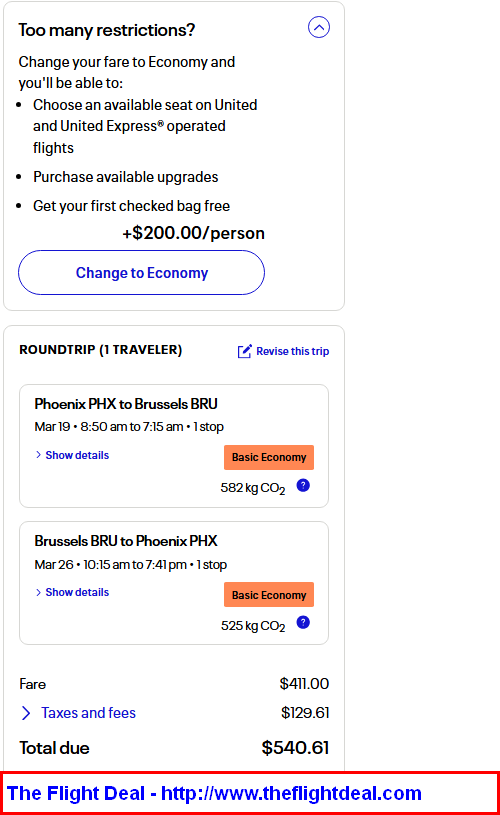This screenshot has width=500, height=815.
Task: Click the +$200.00/person price text
Action: pos(193,233)
